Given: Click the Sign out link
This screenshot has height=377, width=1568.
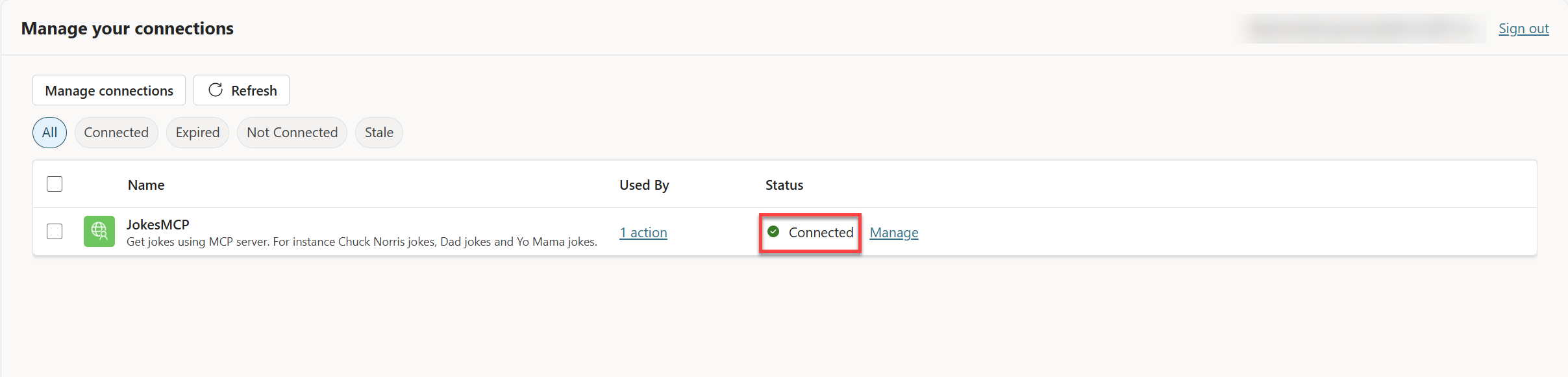Looking at the screenshot, I should tap(1524, 28).
